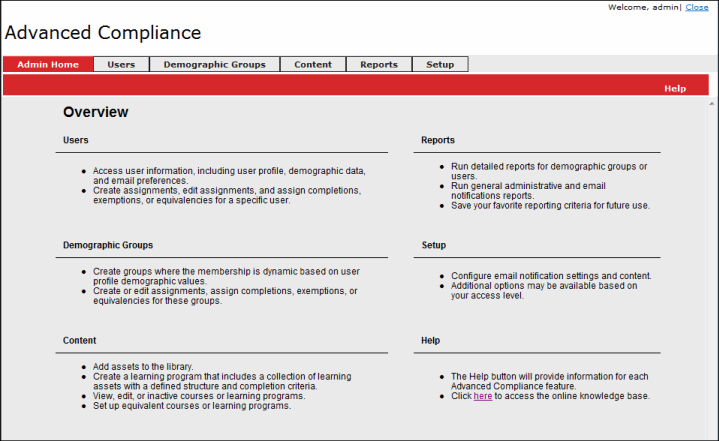
Task: Click the Users section heading in Overview
Action: [75, 140]
